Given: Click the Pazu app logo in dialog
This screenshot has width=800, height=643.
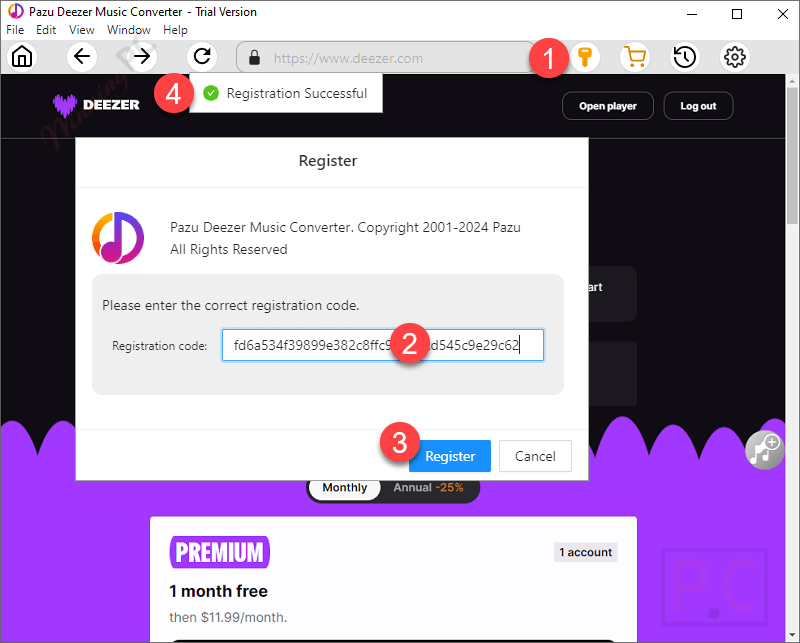Looking at the screenshot, I should (118, 238).
